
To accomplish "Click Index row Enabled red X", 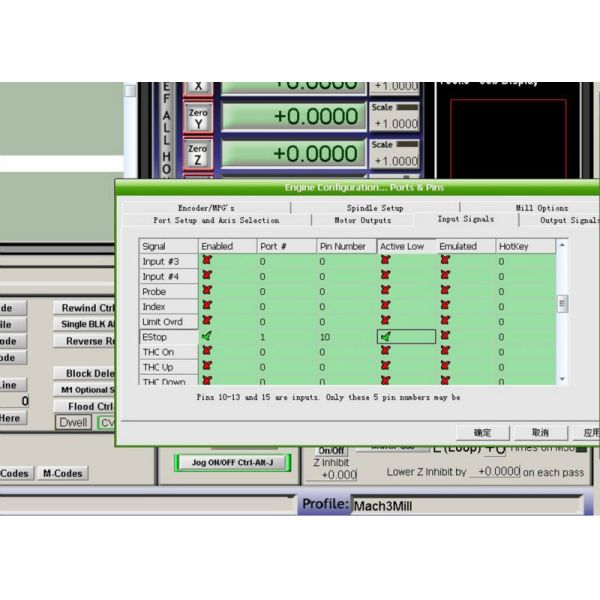I will coord(207,306).
